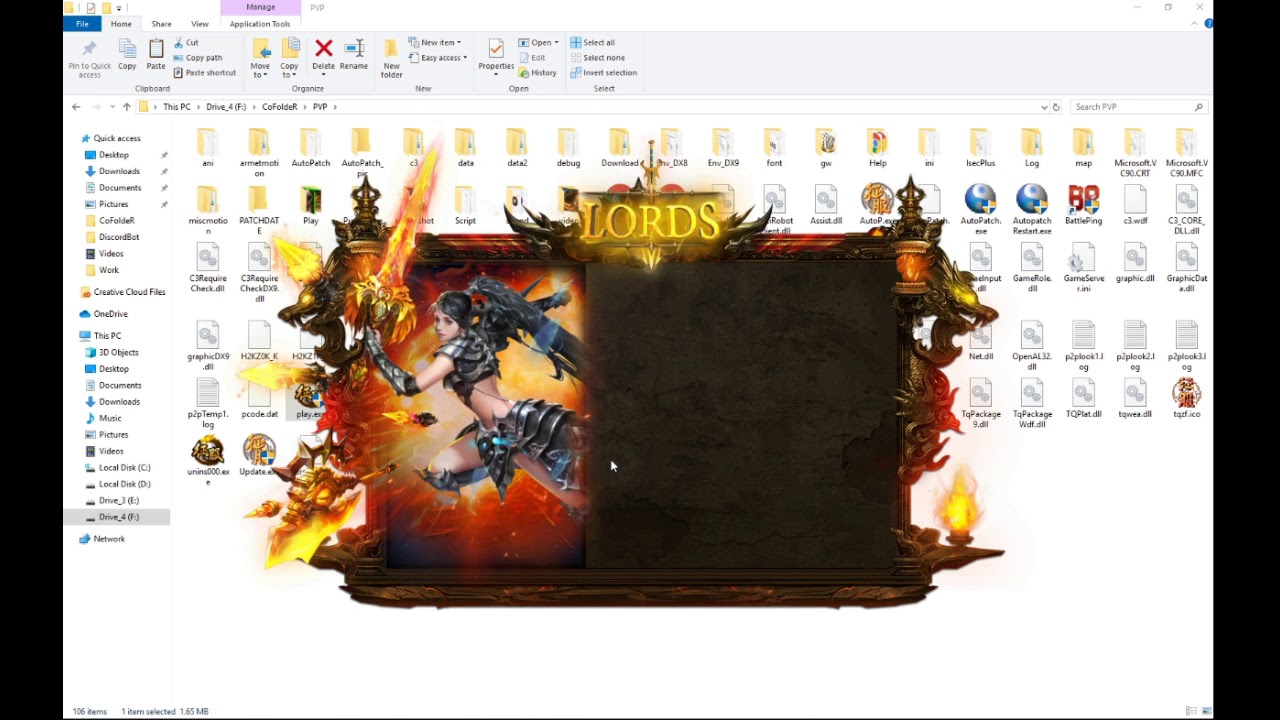Screen dimensions: 1280x720
Task: Open the Move to dropdown
Action: (260, 59)
